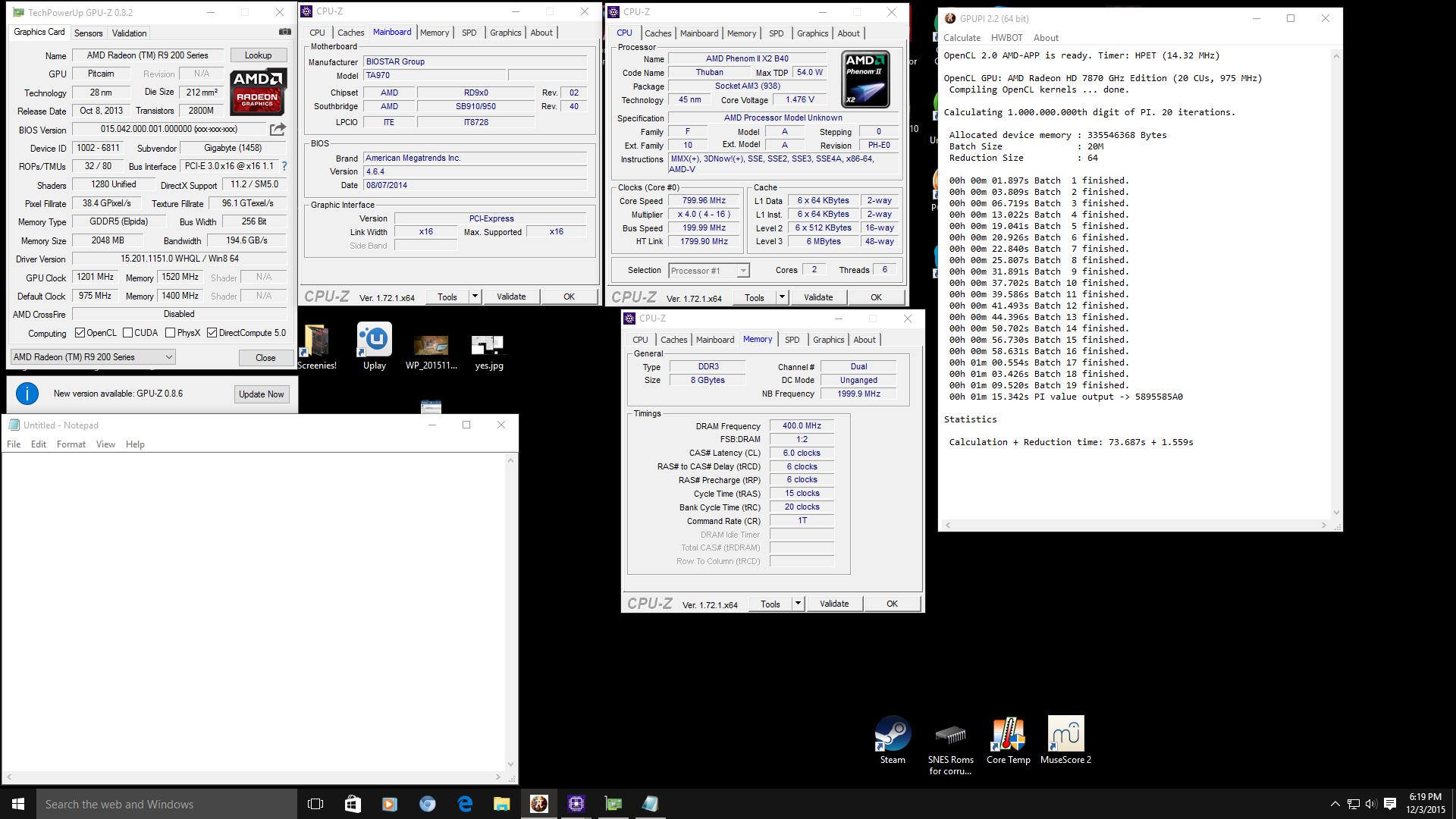Click the Windows Start button
The height and width of the screenshot is (819, 1456).
(18, 804)
